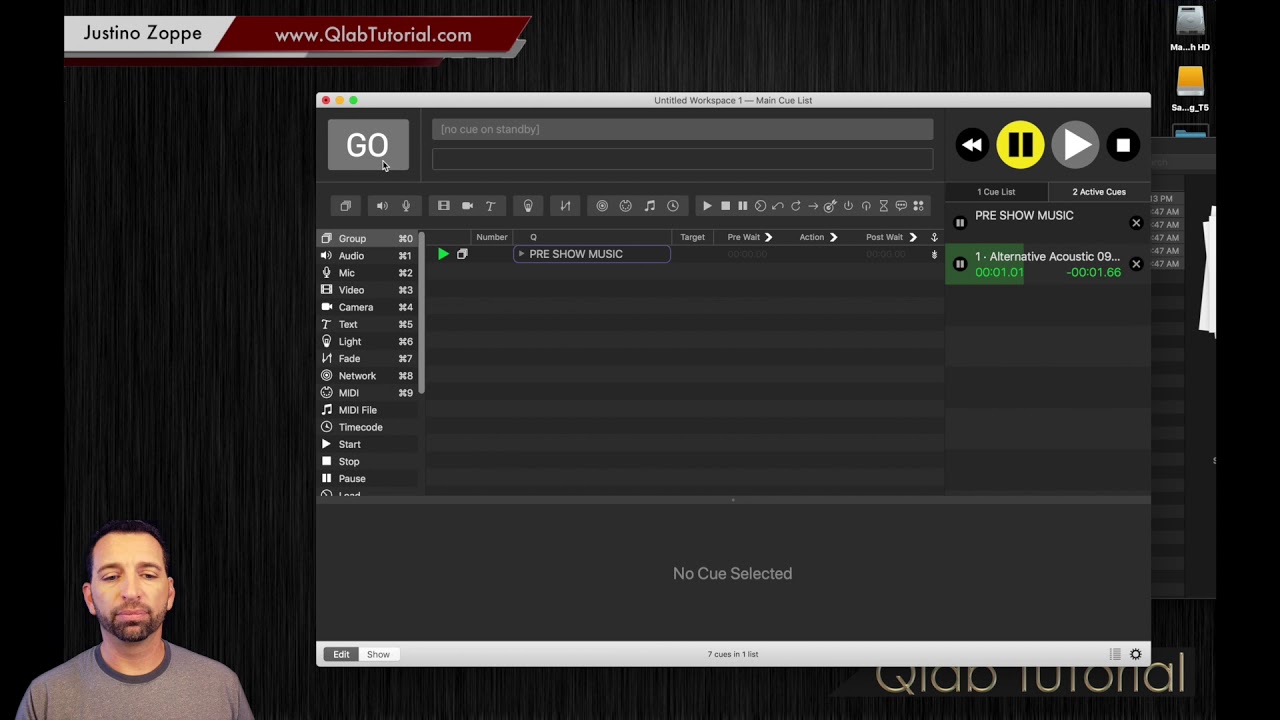This screenshot has width=1280, height=720.
Task: Select Audio in the cue type sidebar
Action: point(367,256)
